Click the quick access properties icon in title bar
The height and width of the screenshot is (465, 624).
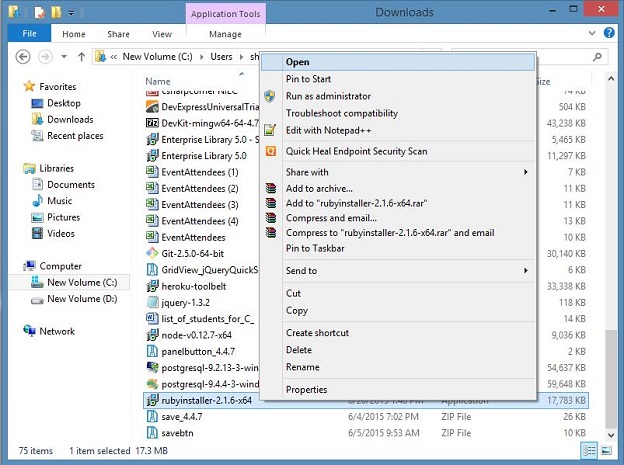(40, 12)
